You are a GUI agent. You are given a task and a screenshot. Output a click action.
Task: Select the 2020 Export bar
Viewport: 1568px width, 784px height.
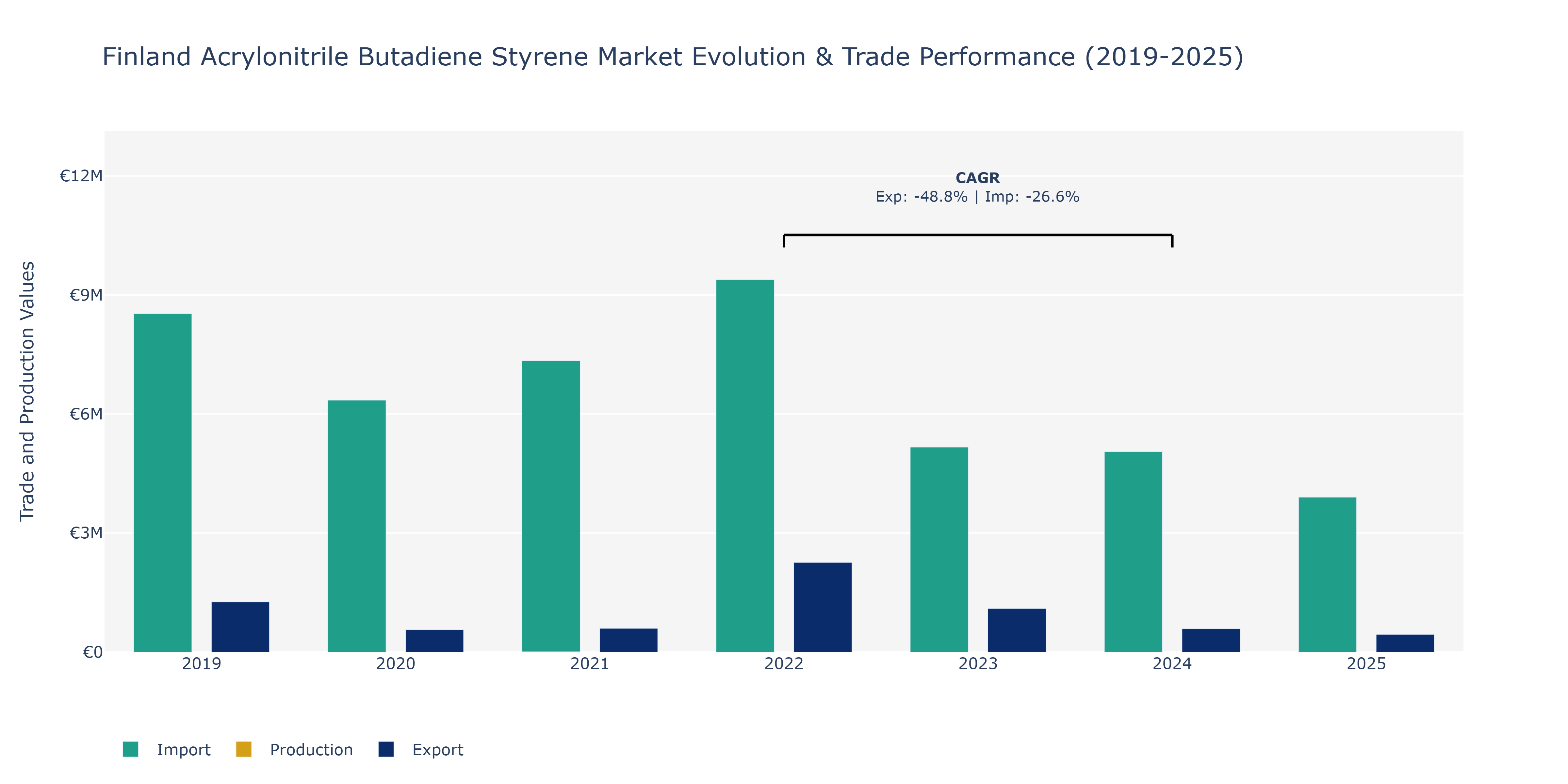[x=434, y=641]
